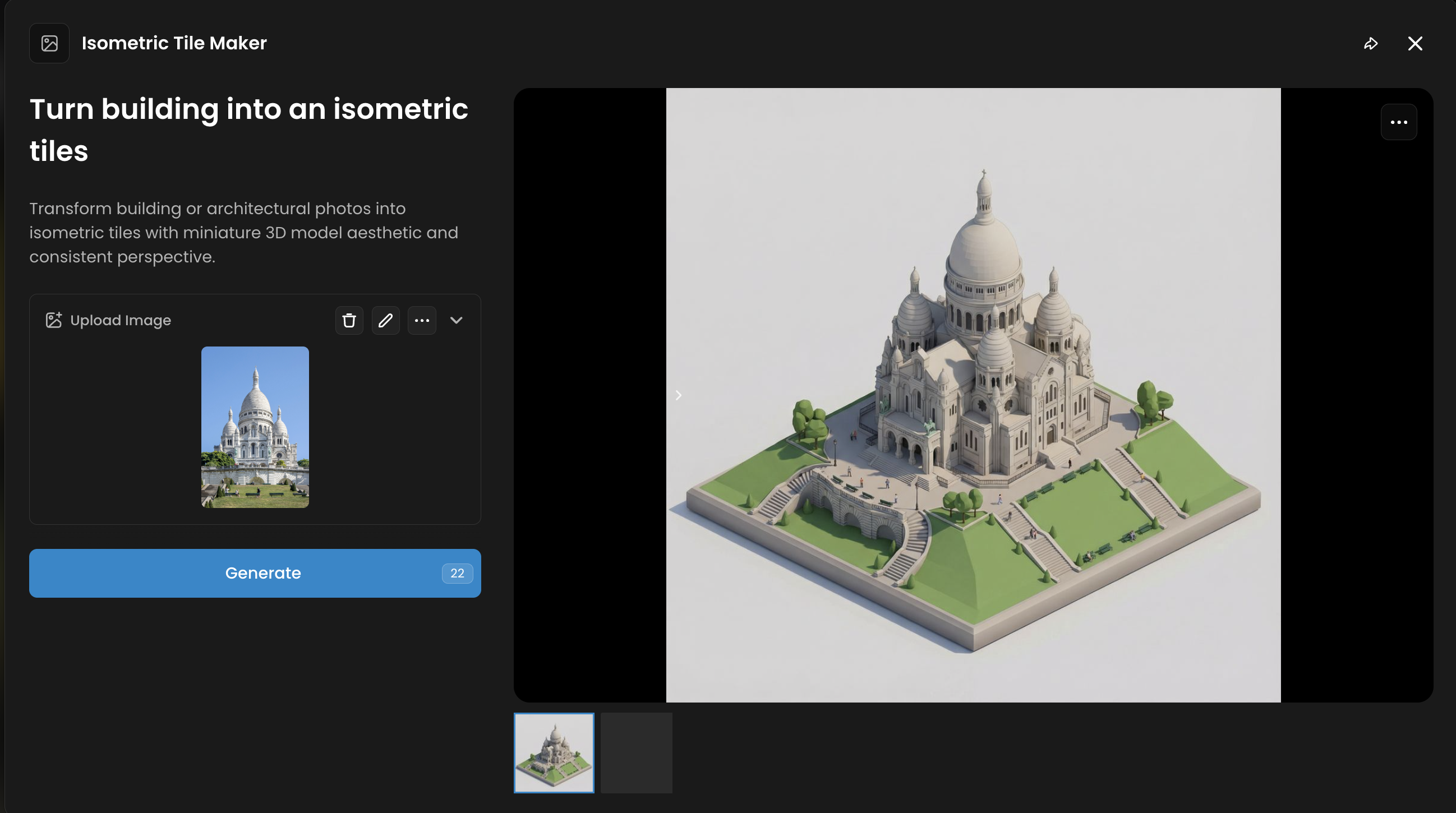Close the Isometric Tile Maker dialog
Viewport: 1456px width, 813px height.
1414,44
